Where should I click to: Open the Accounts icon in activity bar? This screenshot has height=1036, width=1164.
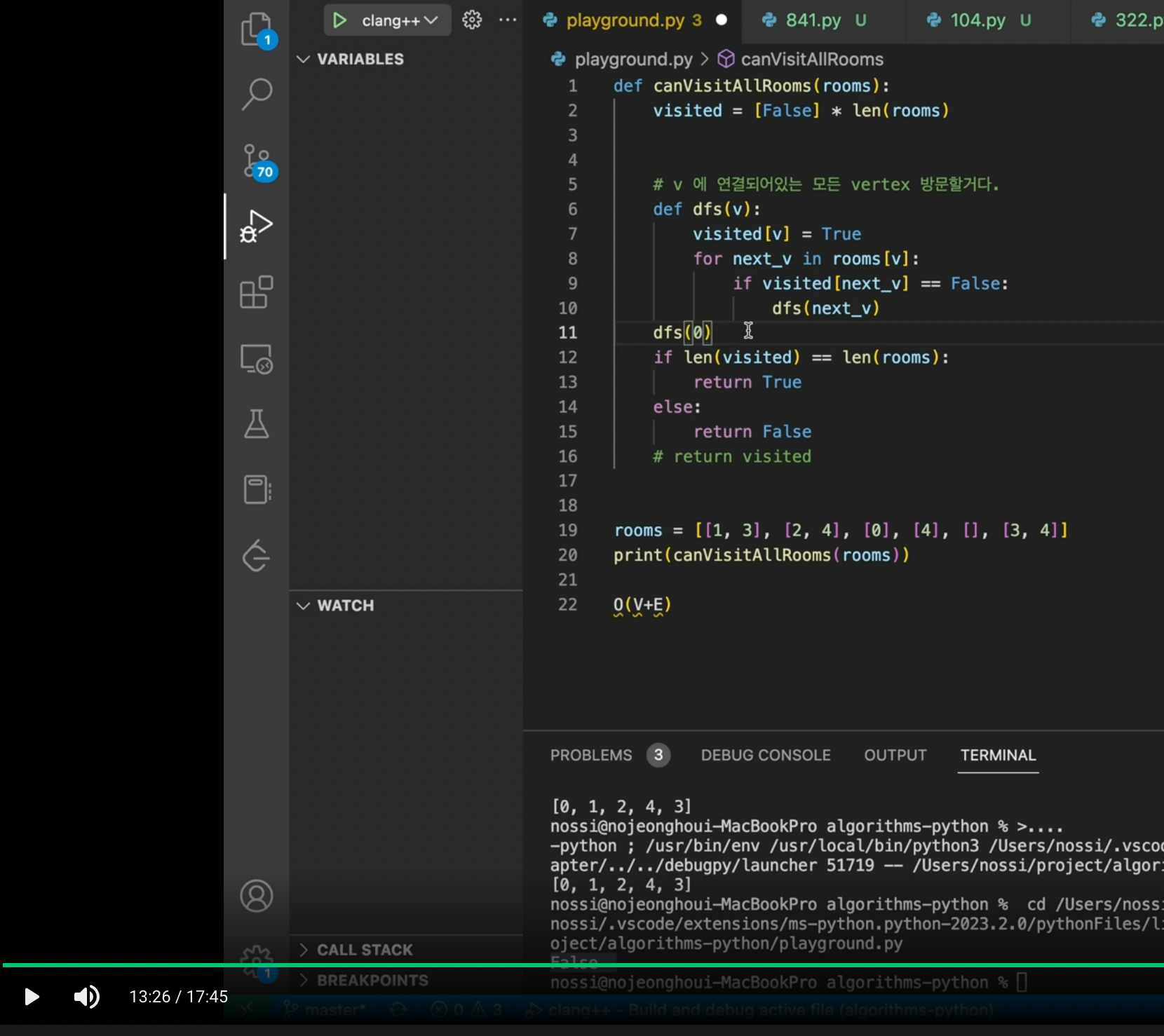257,896
